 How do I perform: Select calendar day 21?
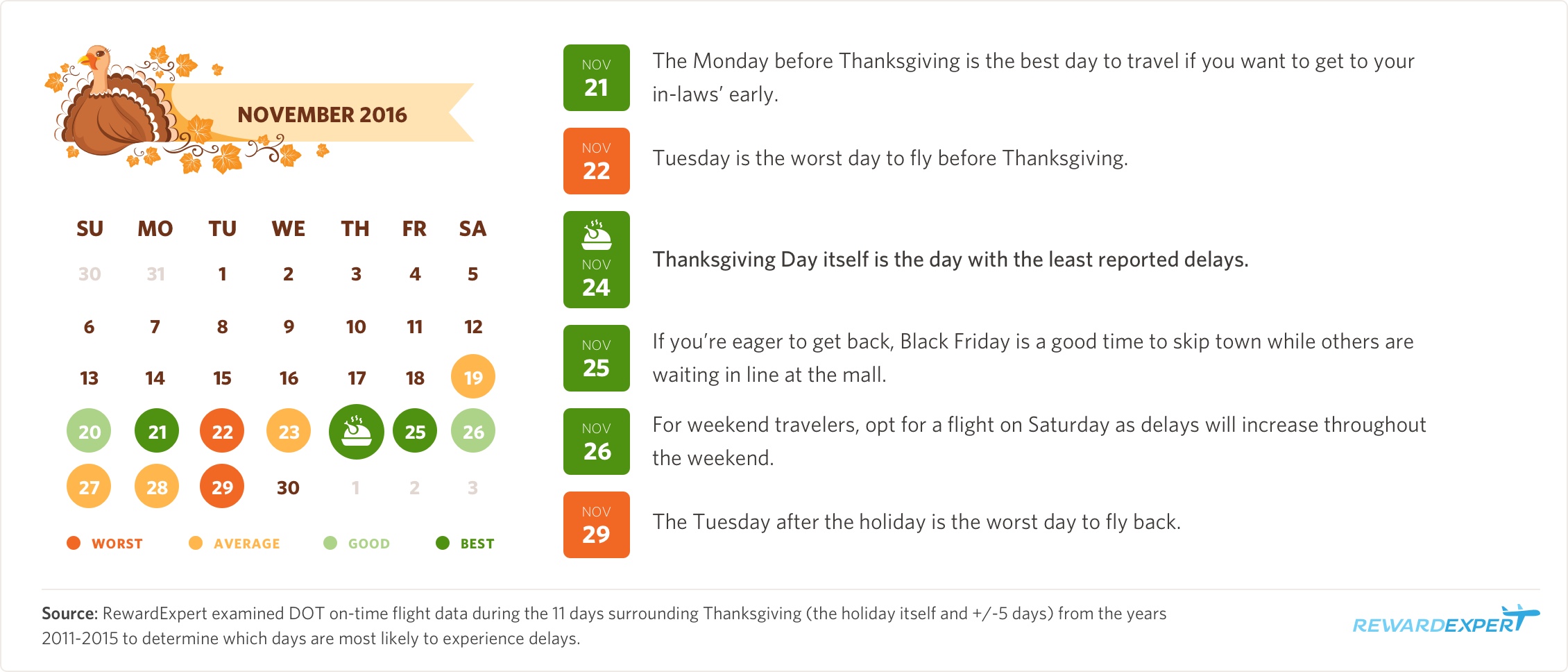157,431
